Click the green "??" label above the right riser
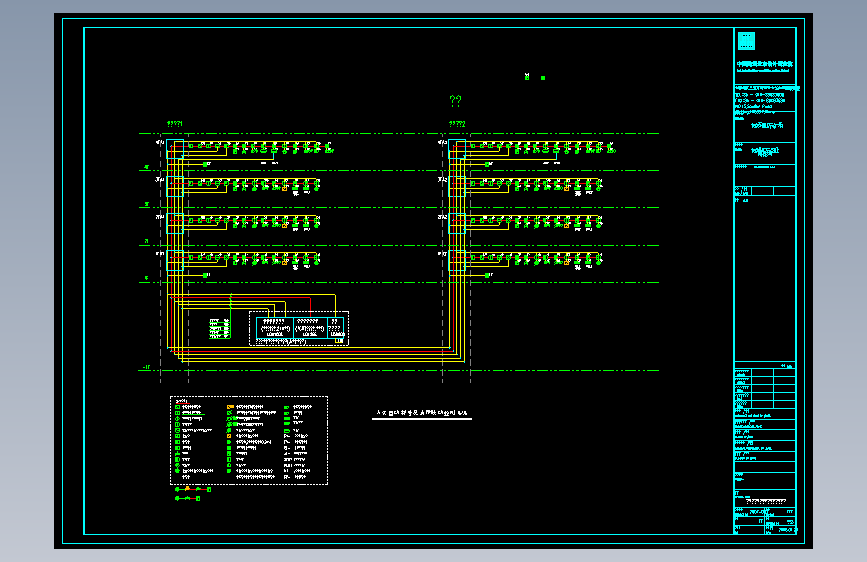The width and height of the screenshot is (867, 562). coord(455,101)
